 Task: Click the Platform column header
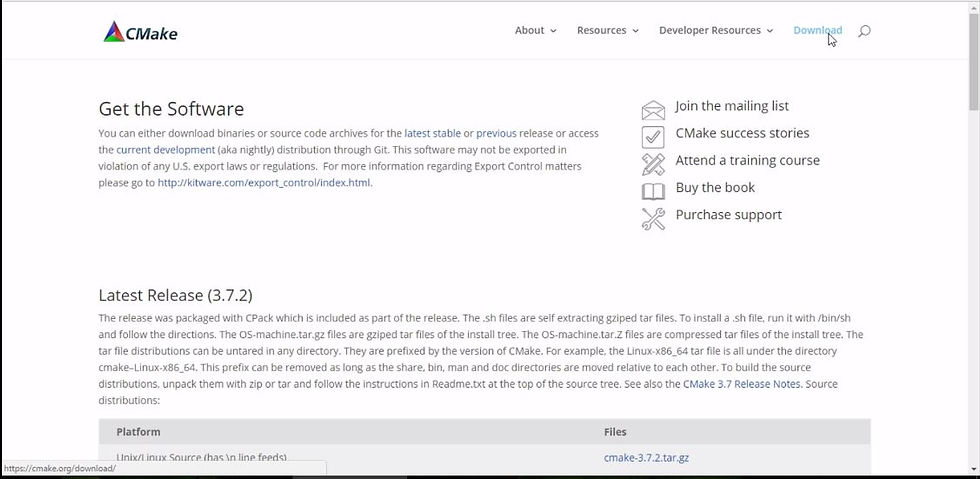[138, 431]
